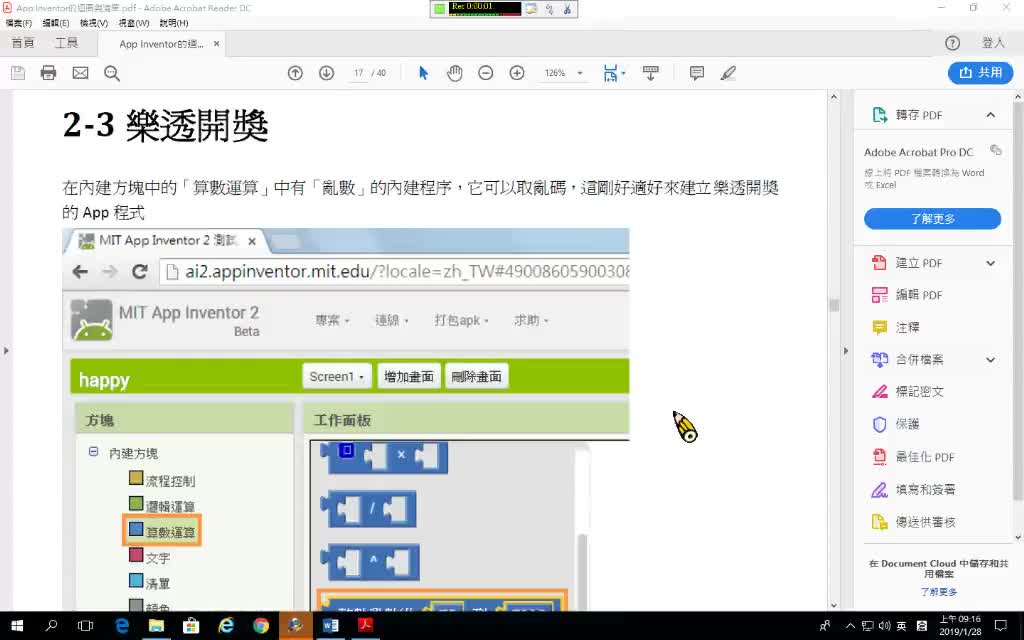Open Word from the taskbar
The image size is (1024, 640).
330,626
